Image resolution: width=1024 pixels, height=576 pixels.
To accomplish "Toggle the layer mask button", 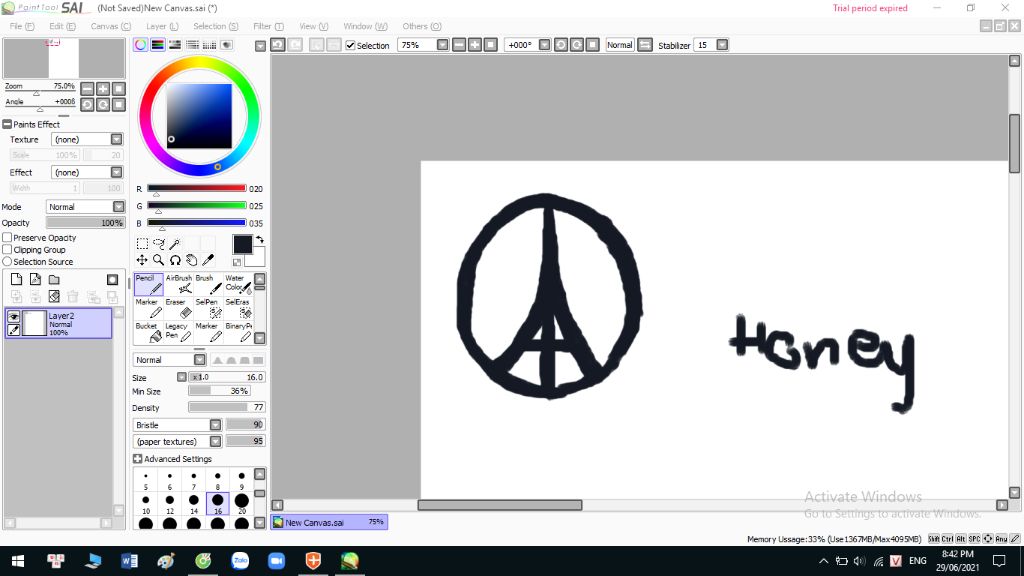I will (112, 280).
